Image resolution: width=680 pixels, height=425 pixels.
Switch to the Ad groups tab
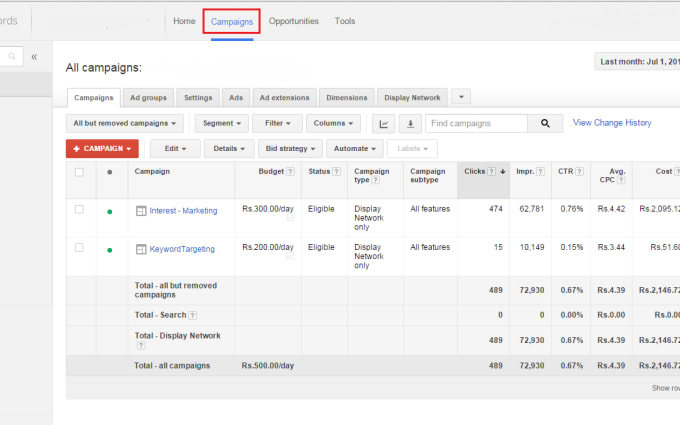click(148, 98)
